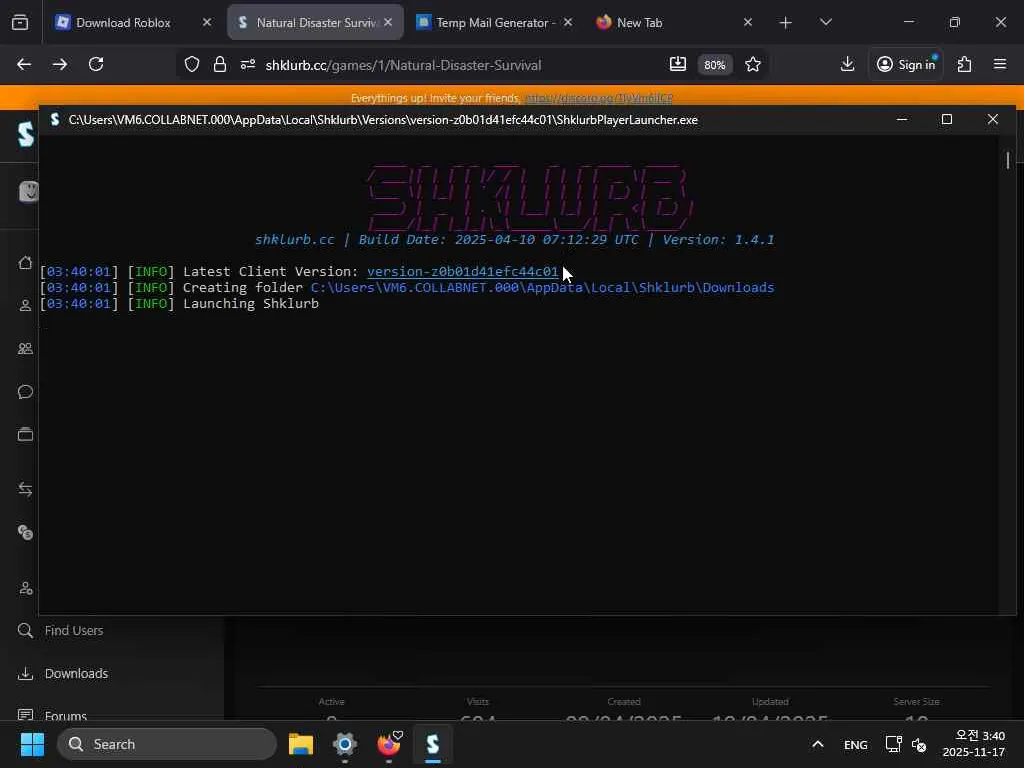Click the Shklurb logo in sidebar
Image resolution: width=1024 pixels, height=768 pixels.
[25, 135]
